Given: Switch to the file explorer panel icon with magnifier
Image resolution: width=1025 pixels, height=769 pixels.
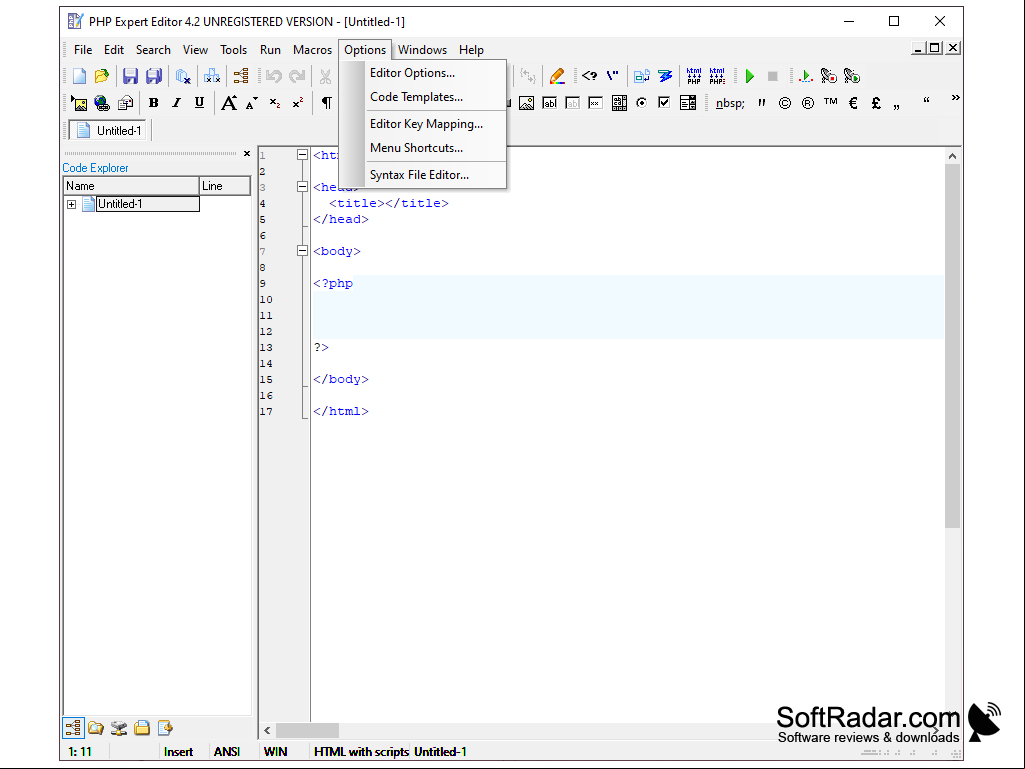Looking at the screenshot, I should coord(96,728).
